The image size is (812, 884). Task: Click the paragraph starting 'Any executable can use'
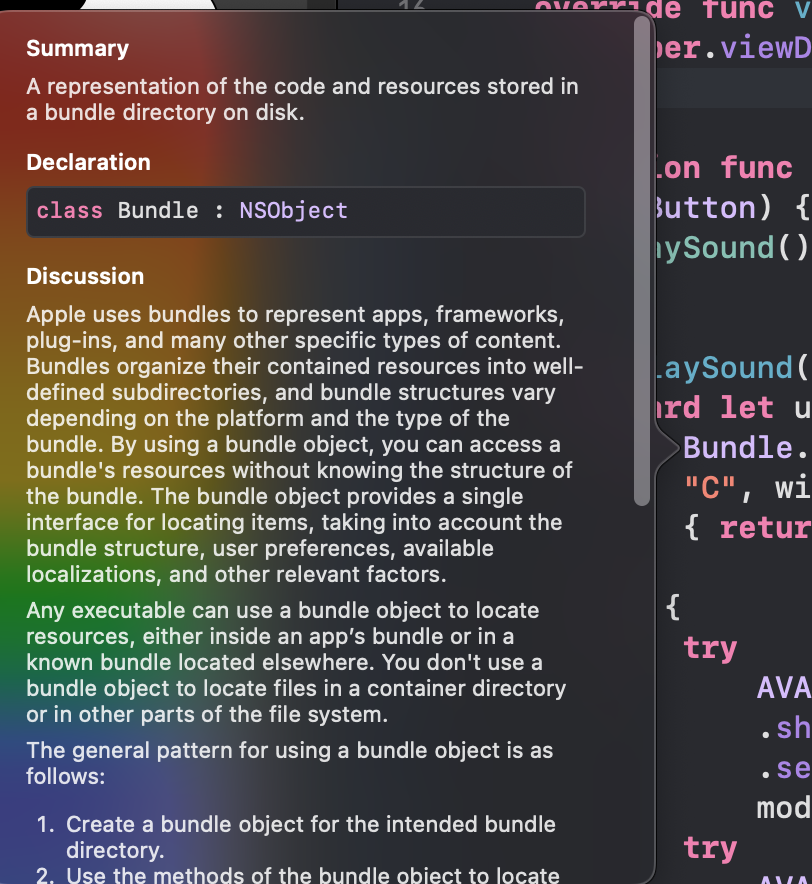(296, 662)
